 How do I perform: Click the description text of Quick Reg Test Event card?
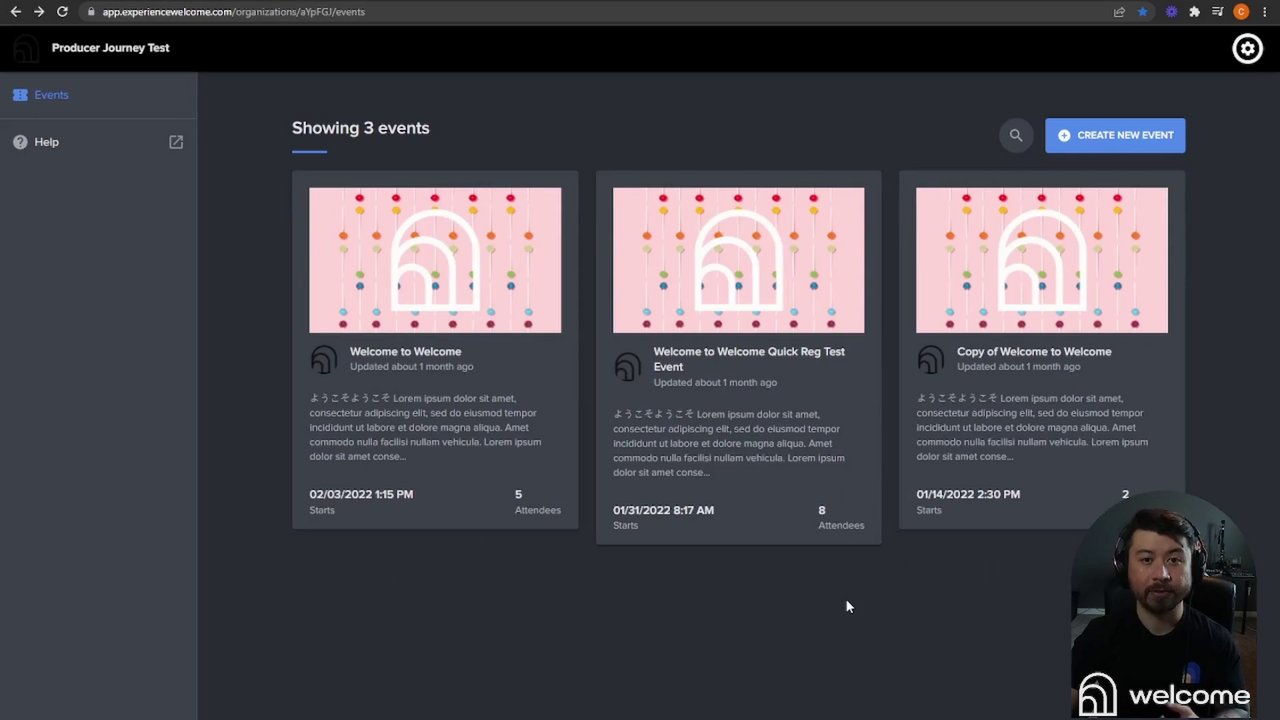(731, 443)
